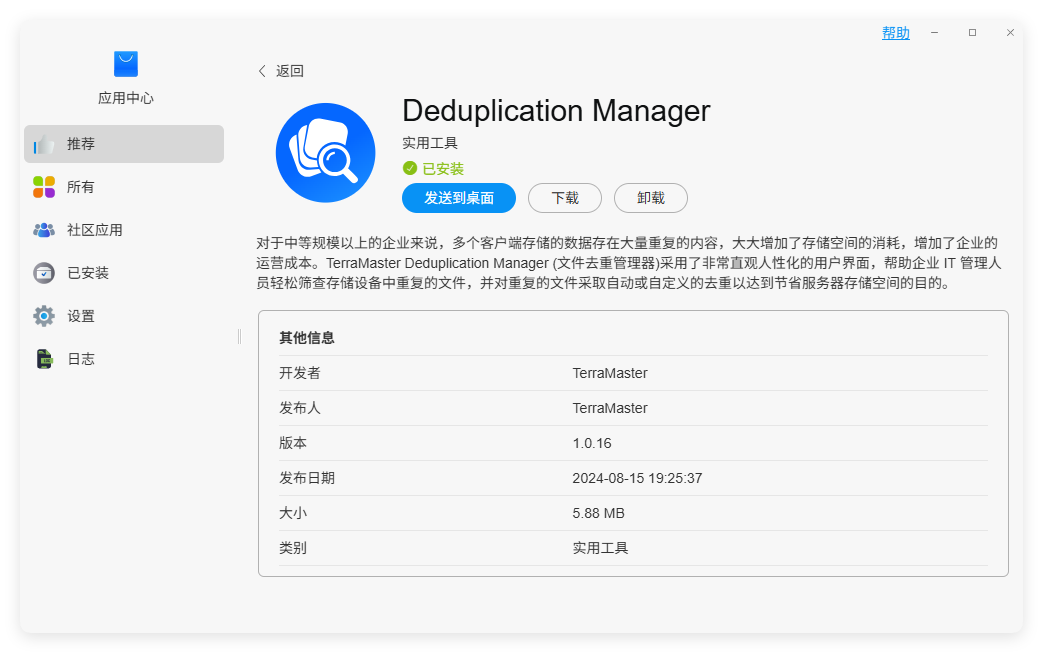Click the 类别 row label

pos(293,548)
